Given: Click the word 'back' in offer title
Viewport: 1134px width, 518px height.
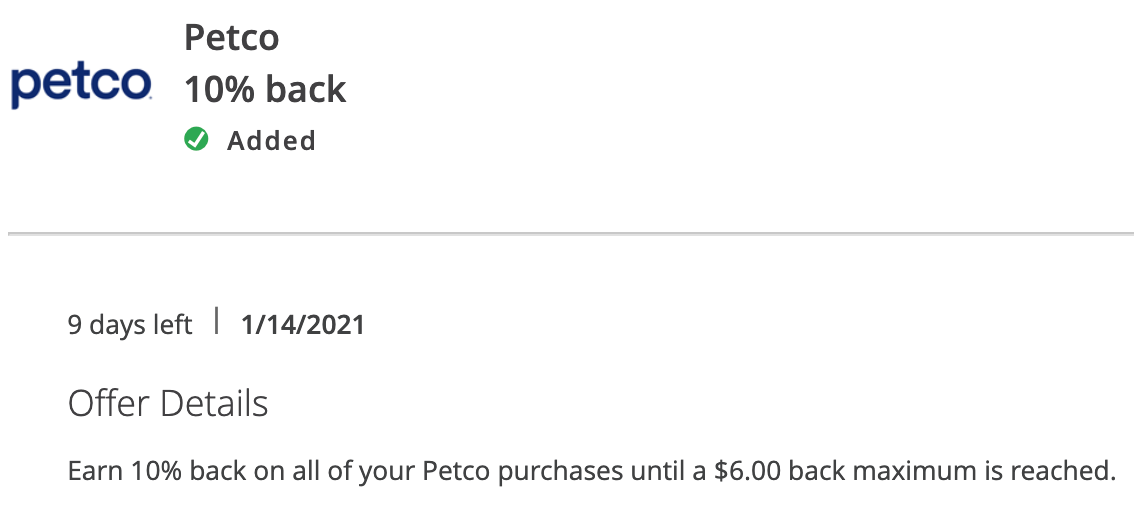Looking at the screenshot, I should click(305, 89).
